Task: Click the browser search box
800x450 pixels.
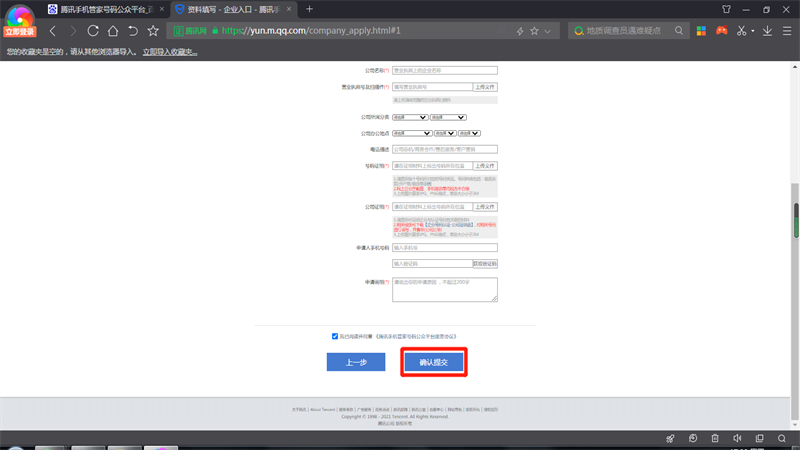Action: [628, 31]
